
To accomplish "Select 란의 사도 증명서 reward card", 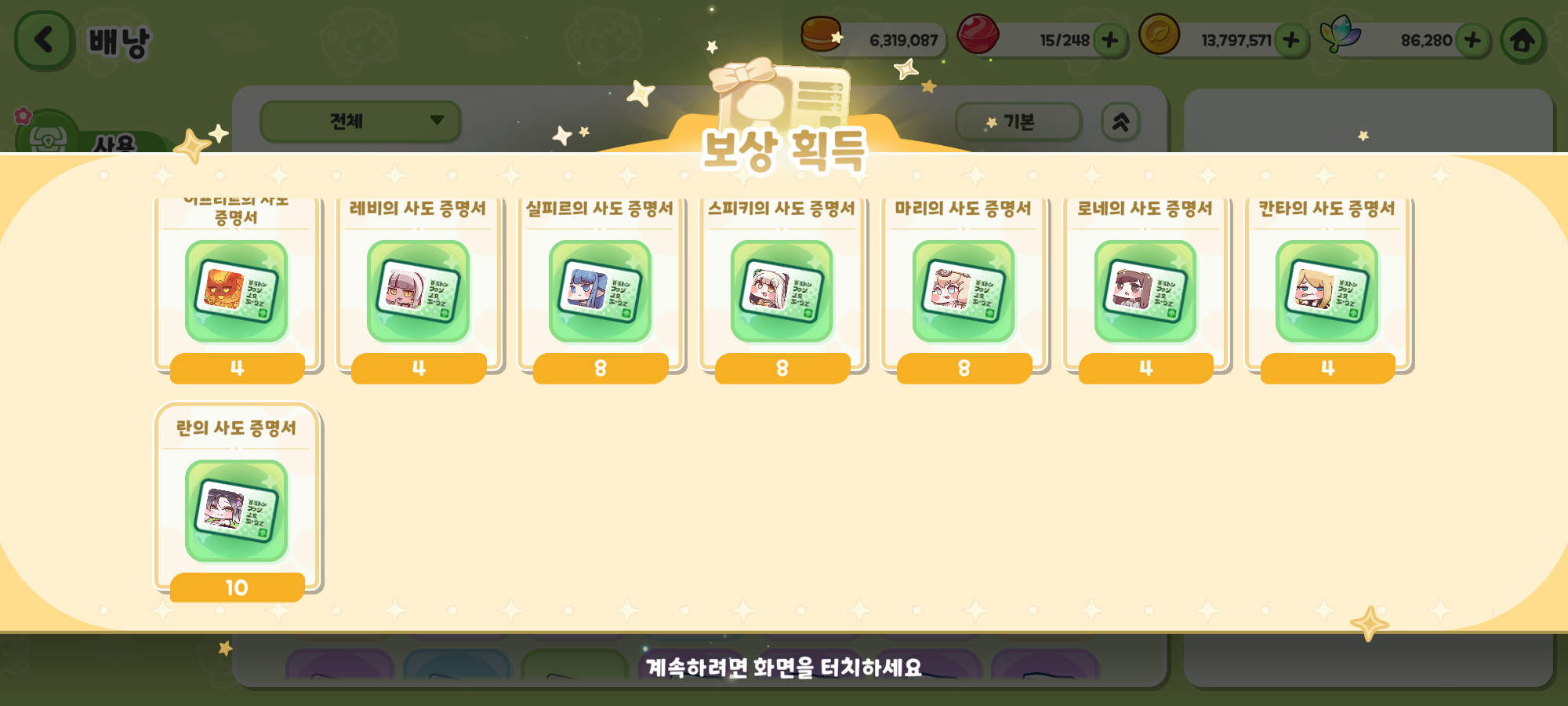I will coord(237,502).
